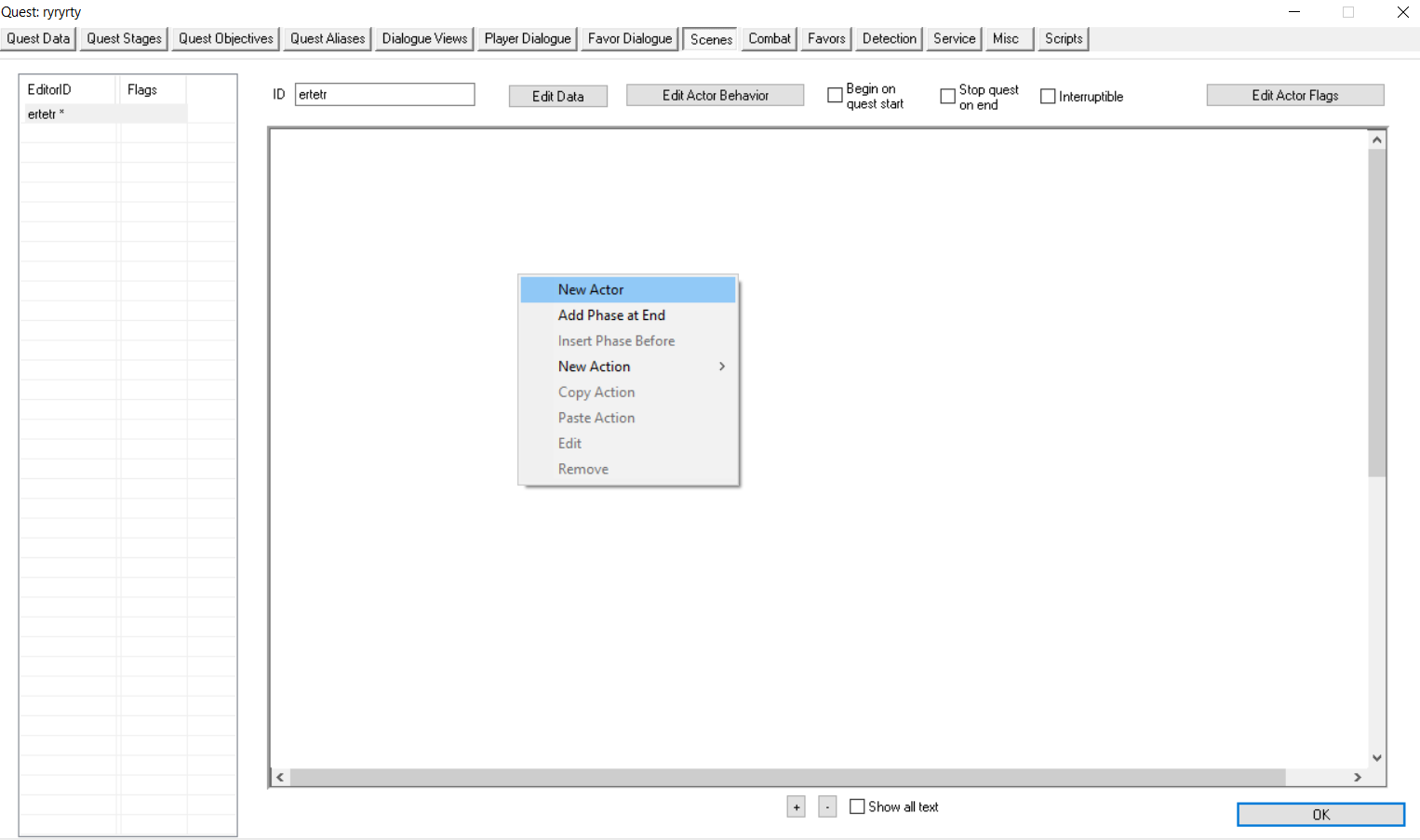Zoom out with the - button
The width and height of the screenshot is (1420, 840).
[x=827, y=807]
